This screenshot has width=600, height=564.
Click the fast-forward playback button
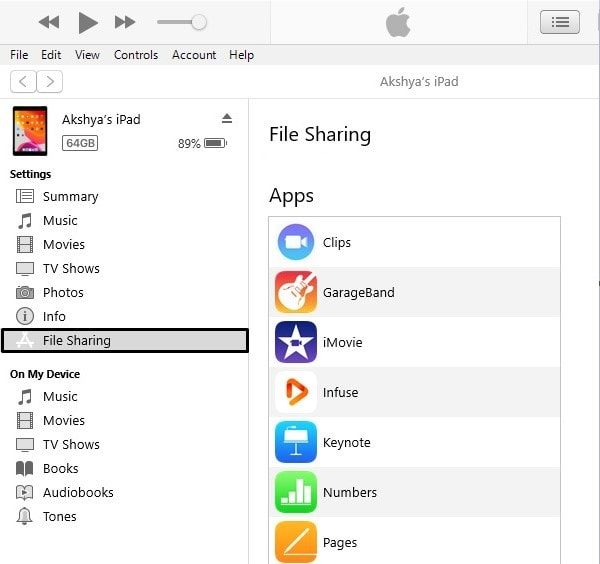(x=125, y=22)
